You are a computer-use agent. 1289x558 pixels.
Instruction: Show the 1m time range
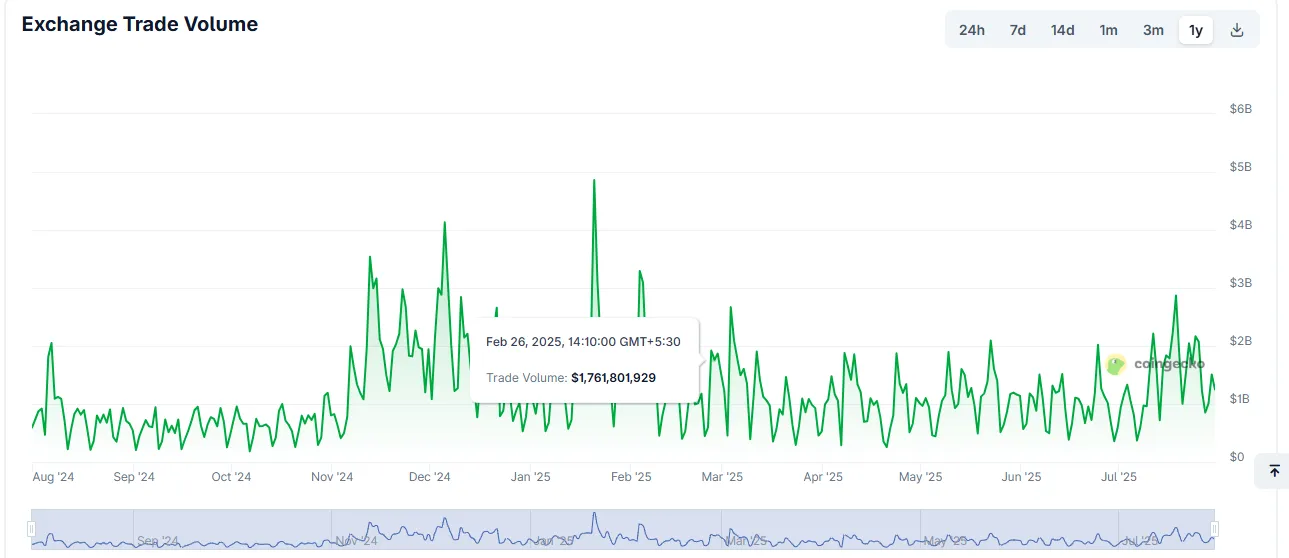coord(1108,30)
